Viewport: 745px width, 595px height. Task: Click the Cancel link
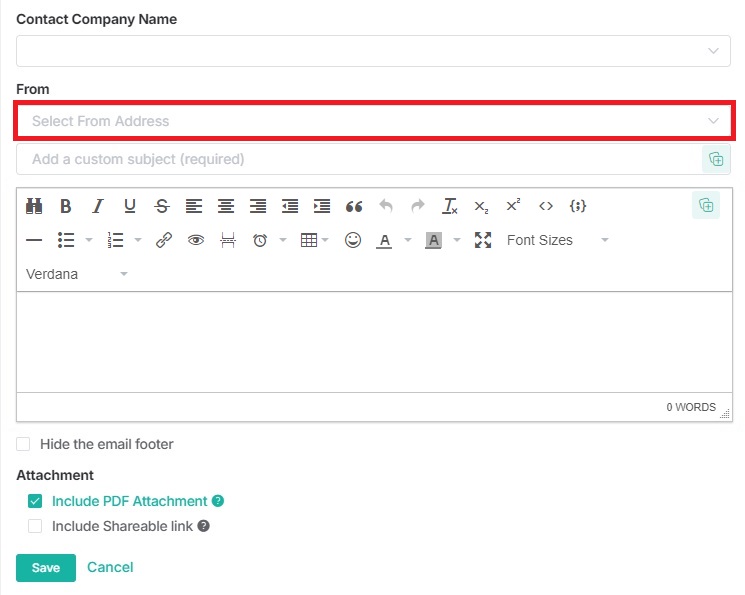pos(110,567)
